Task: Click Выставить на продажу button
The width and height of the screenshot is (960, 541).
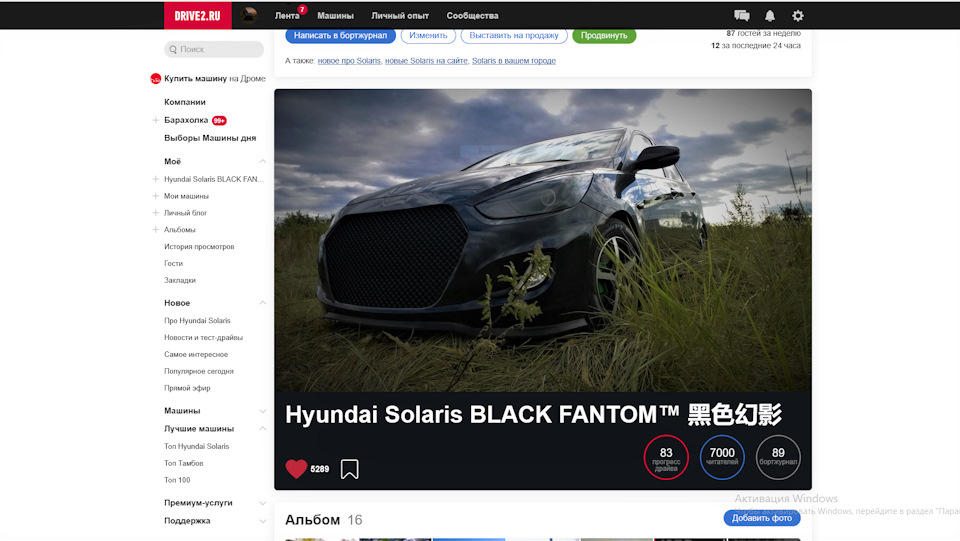Action: (514, 35)
